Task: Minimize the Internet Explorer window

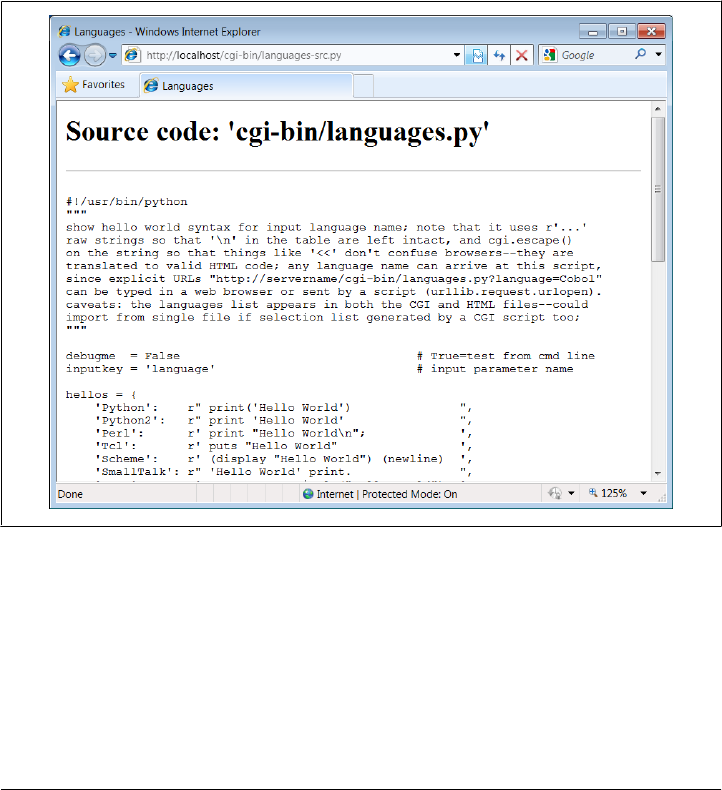Action: coord(593,32)
